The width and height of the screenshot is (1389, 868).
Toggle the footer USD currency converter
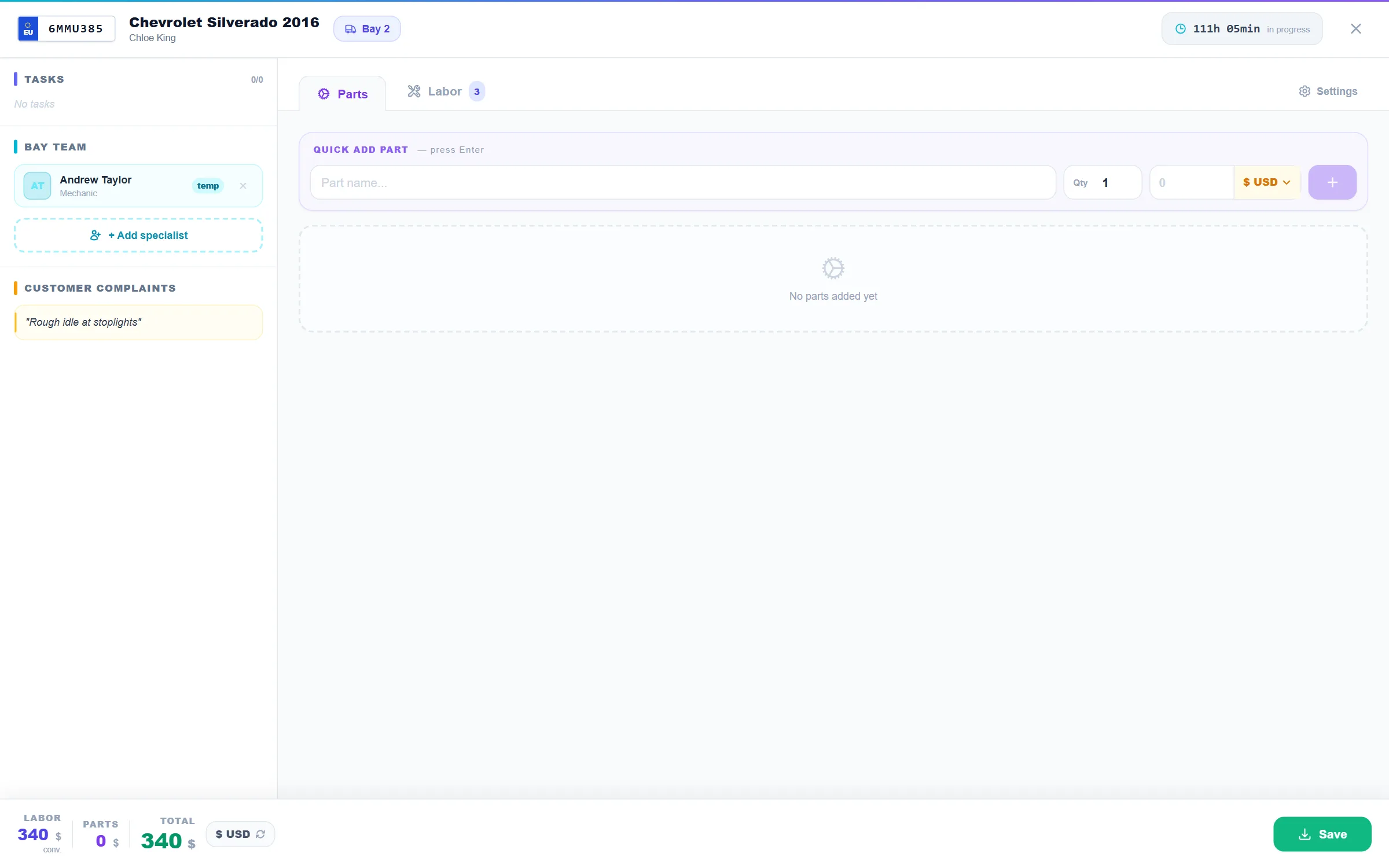pos(240,834)
